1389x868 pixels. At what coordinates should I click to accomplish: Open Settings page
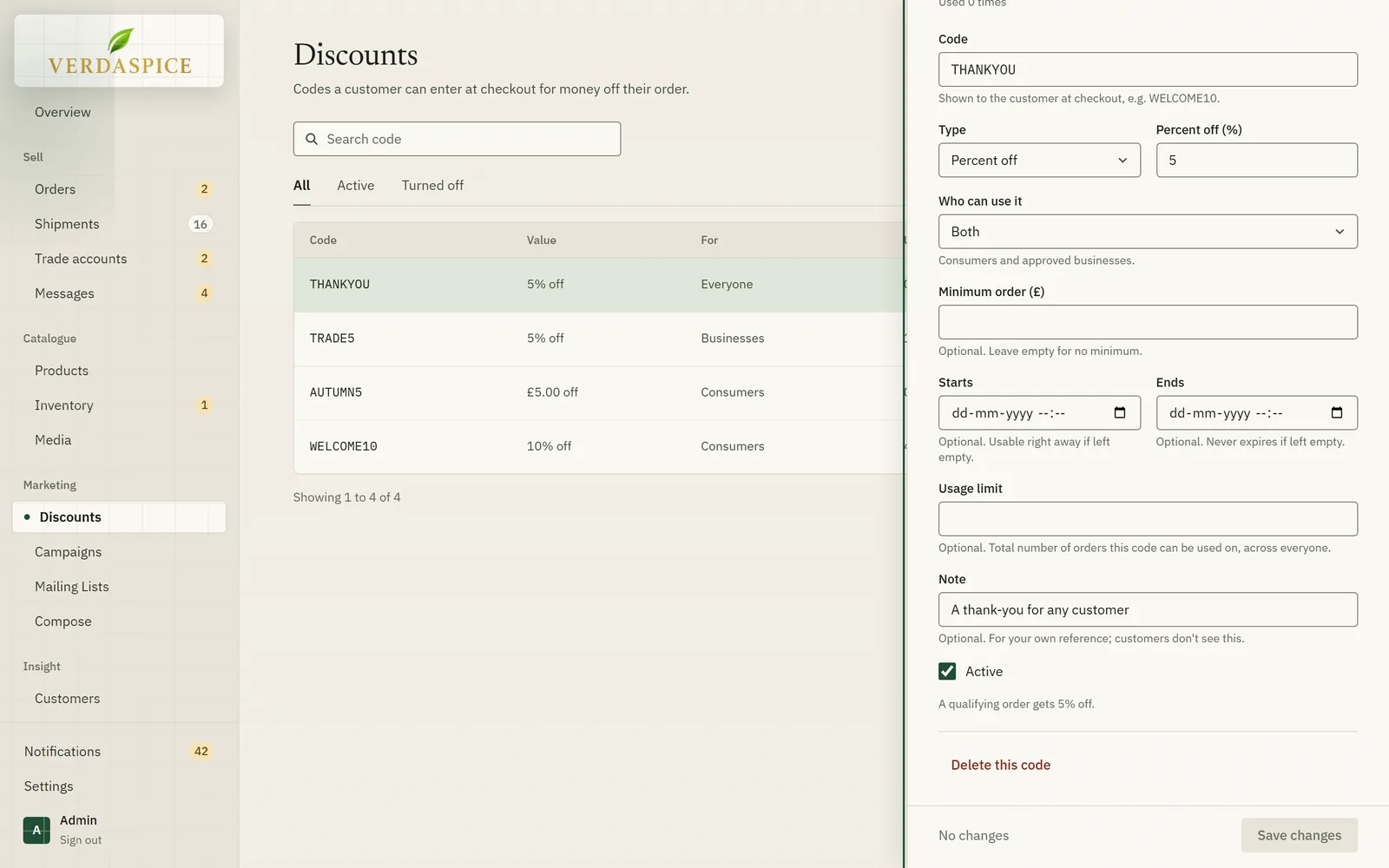point(119,786)
